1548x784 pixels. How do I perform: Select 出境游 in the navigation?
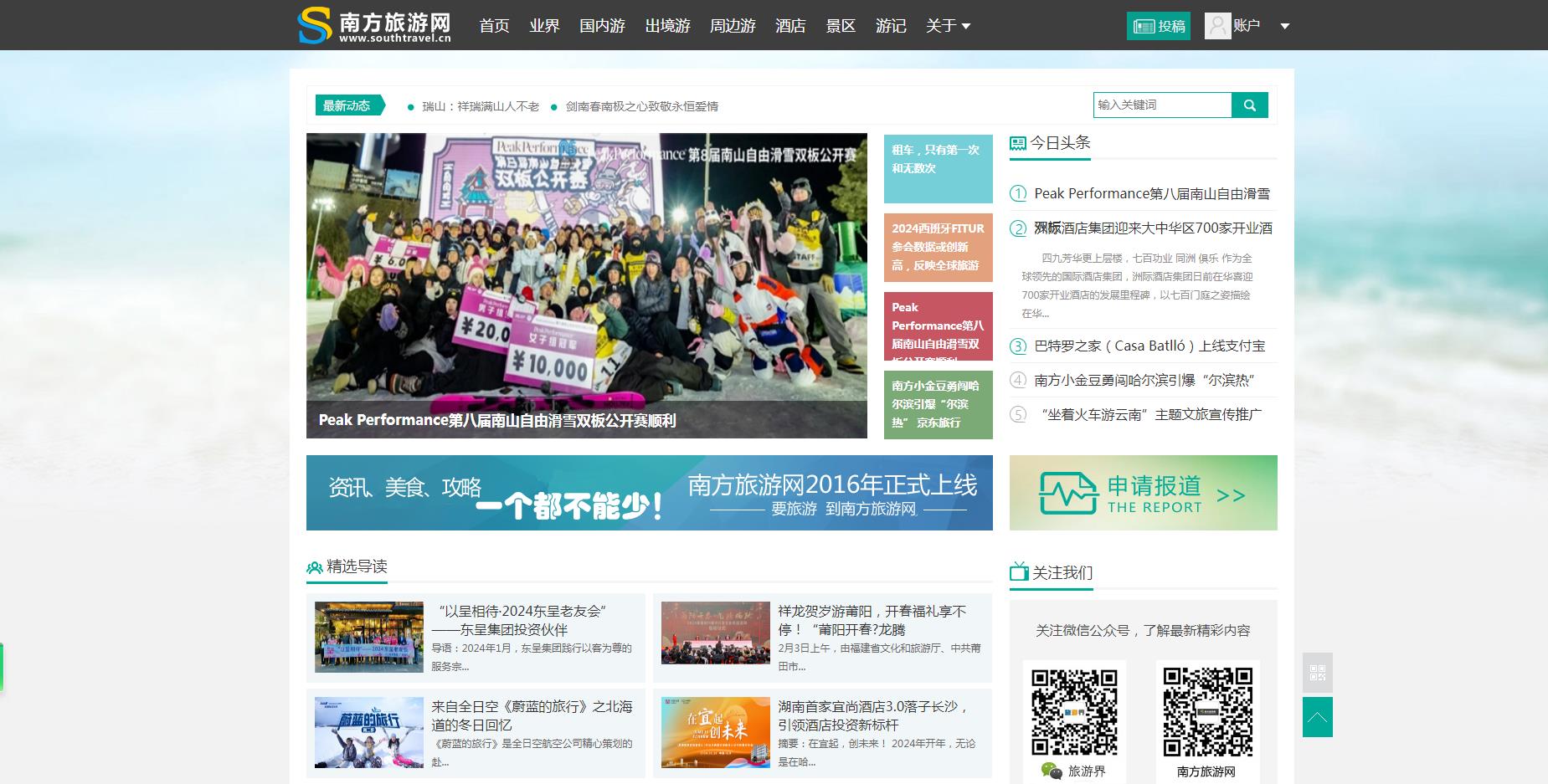click(x=667, y=26)
